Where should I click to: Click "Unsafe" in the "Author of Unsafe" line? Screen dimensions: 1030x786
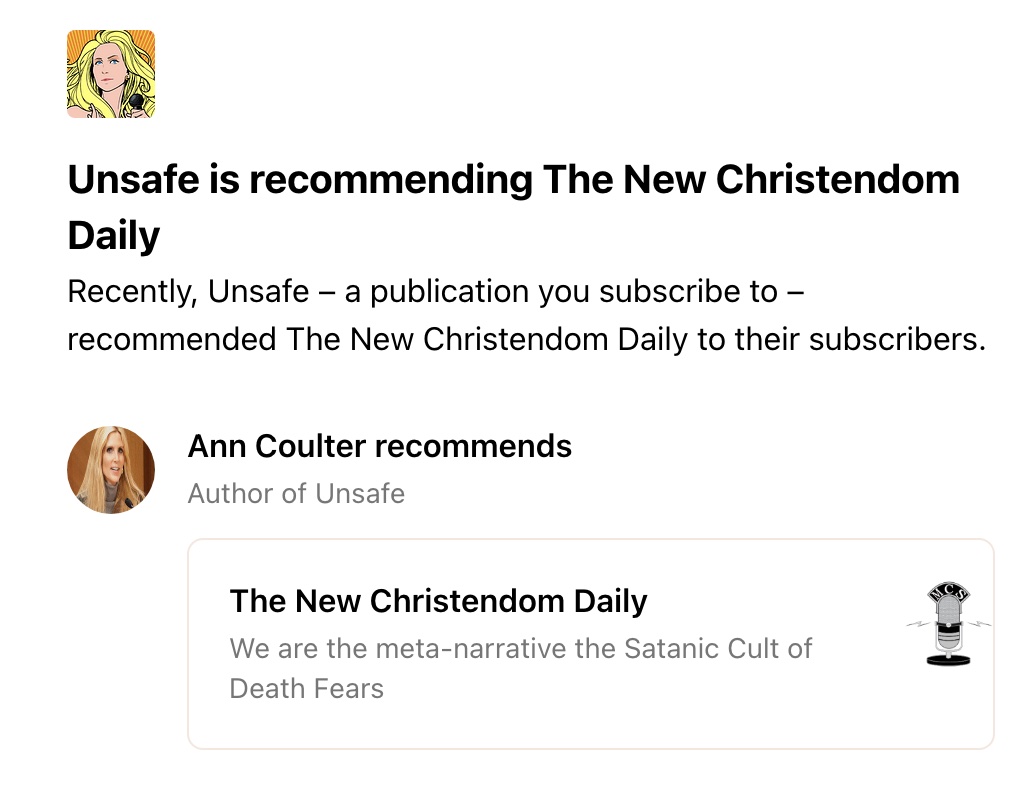[360, 493]
